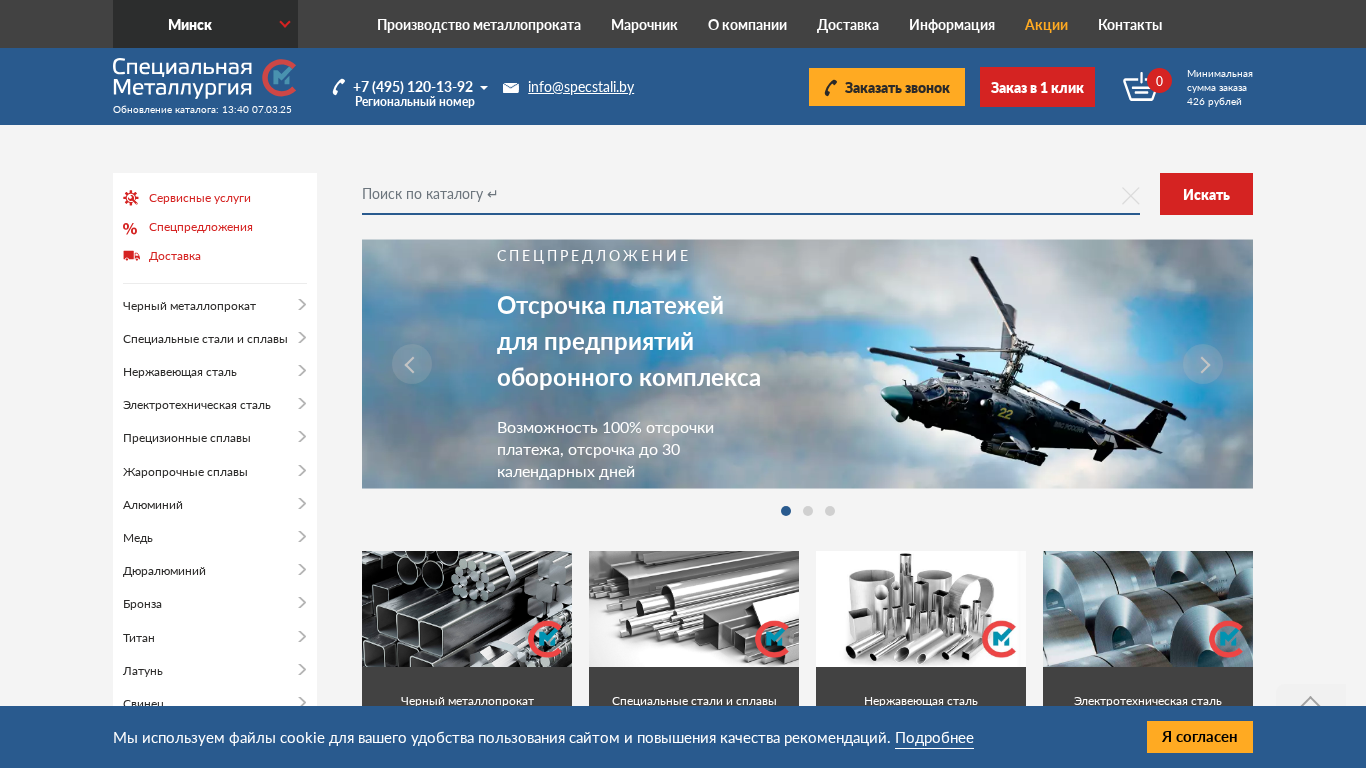Image resolution: width=1366 pixels, height=768 pixels.
Task: Expand Прецизионные сплавы category chevron
Action: coord(302,437)
